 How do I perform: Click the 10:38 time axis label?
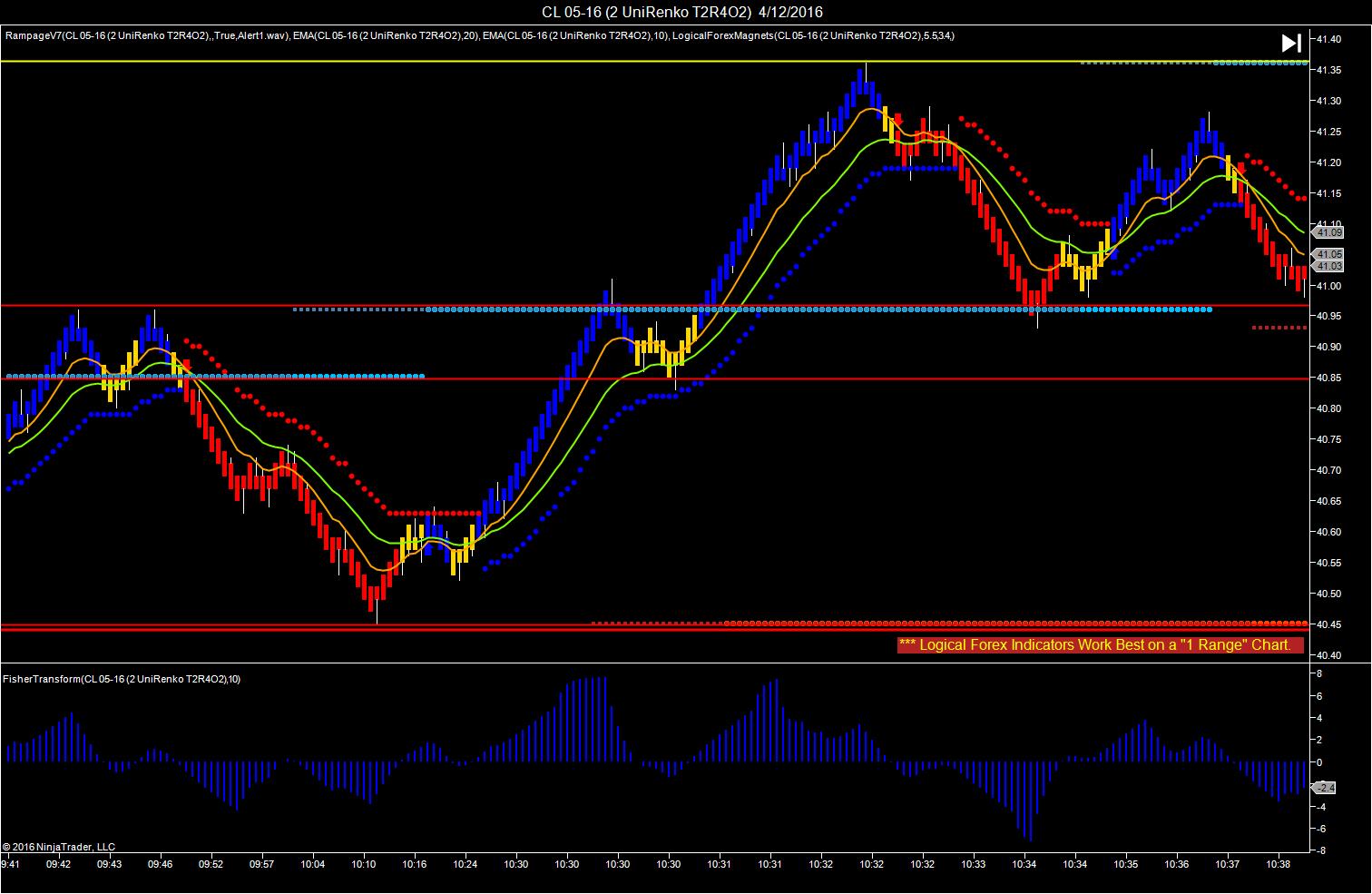1279,865
